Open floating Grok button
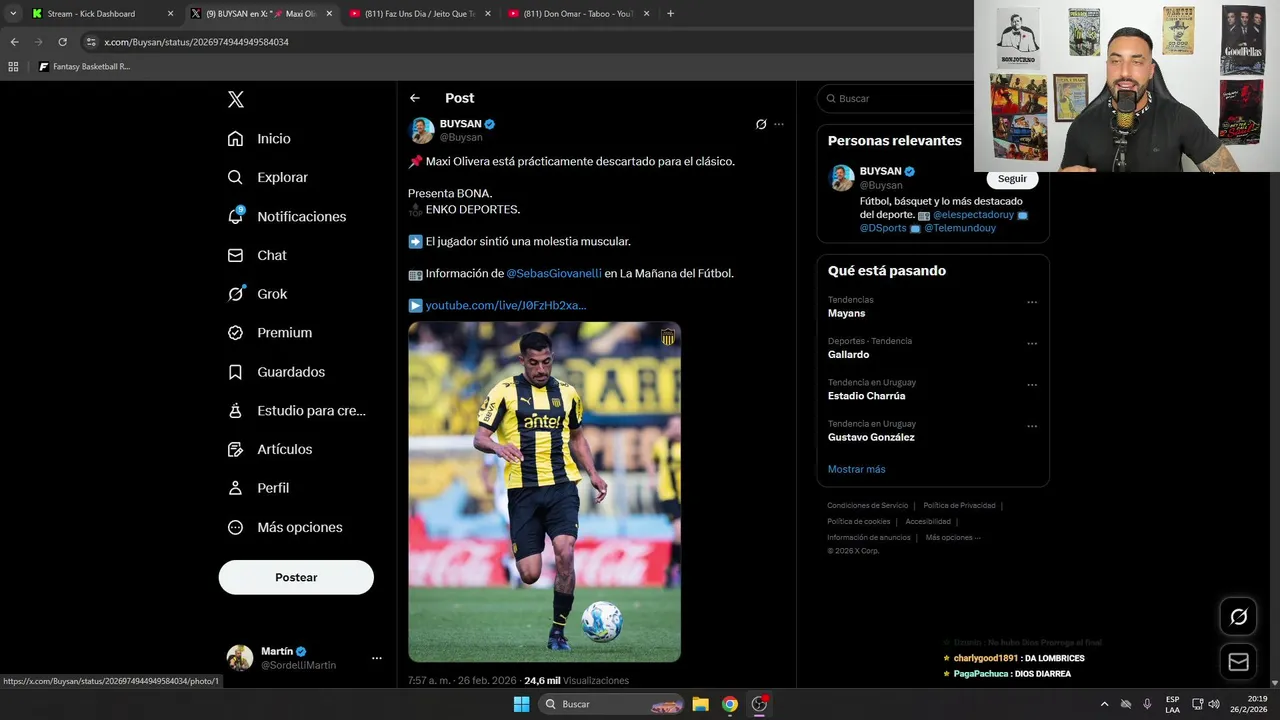Screen dimensions: 1280x720 [1238, 617]
